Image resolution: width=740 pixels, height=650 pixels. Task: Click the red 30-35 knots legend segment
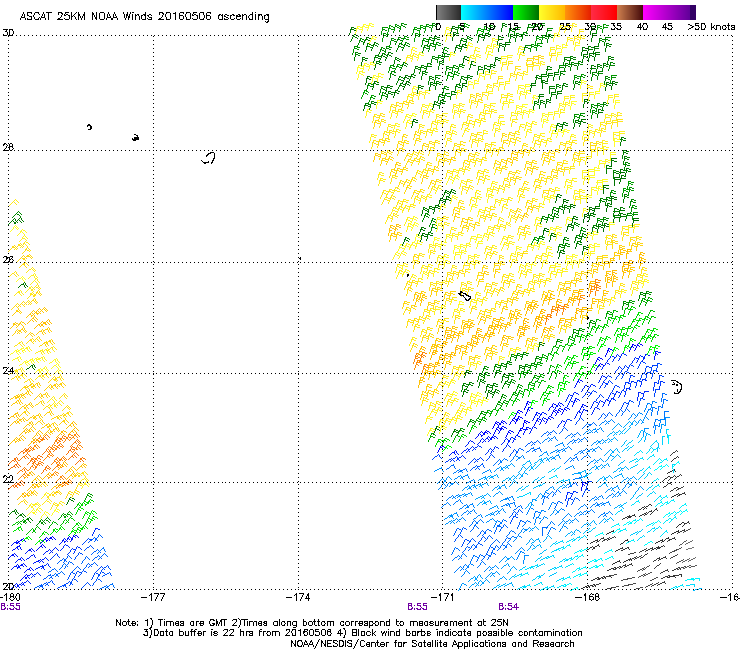pyautogui.click(x=604, y=12)
